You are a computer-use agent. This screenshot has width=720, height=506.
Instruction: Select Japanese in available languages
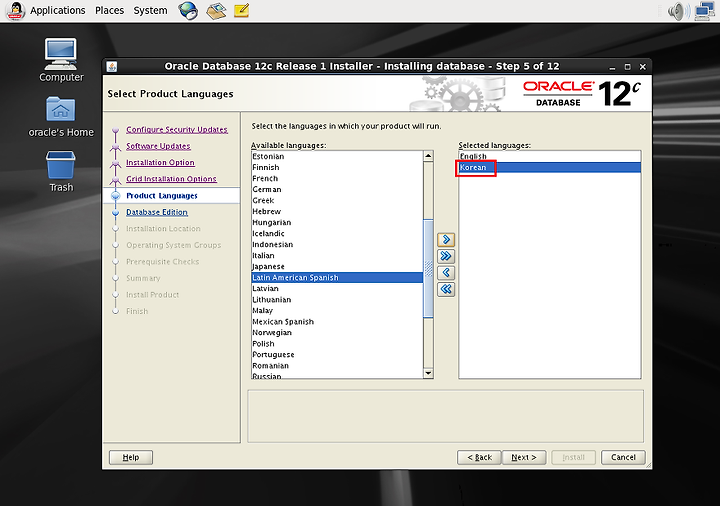(337, 267)
